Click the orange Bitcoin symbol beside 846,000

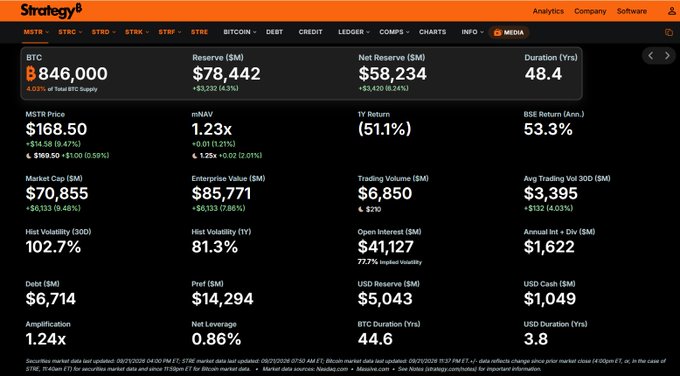[31, 74]
